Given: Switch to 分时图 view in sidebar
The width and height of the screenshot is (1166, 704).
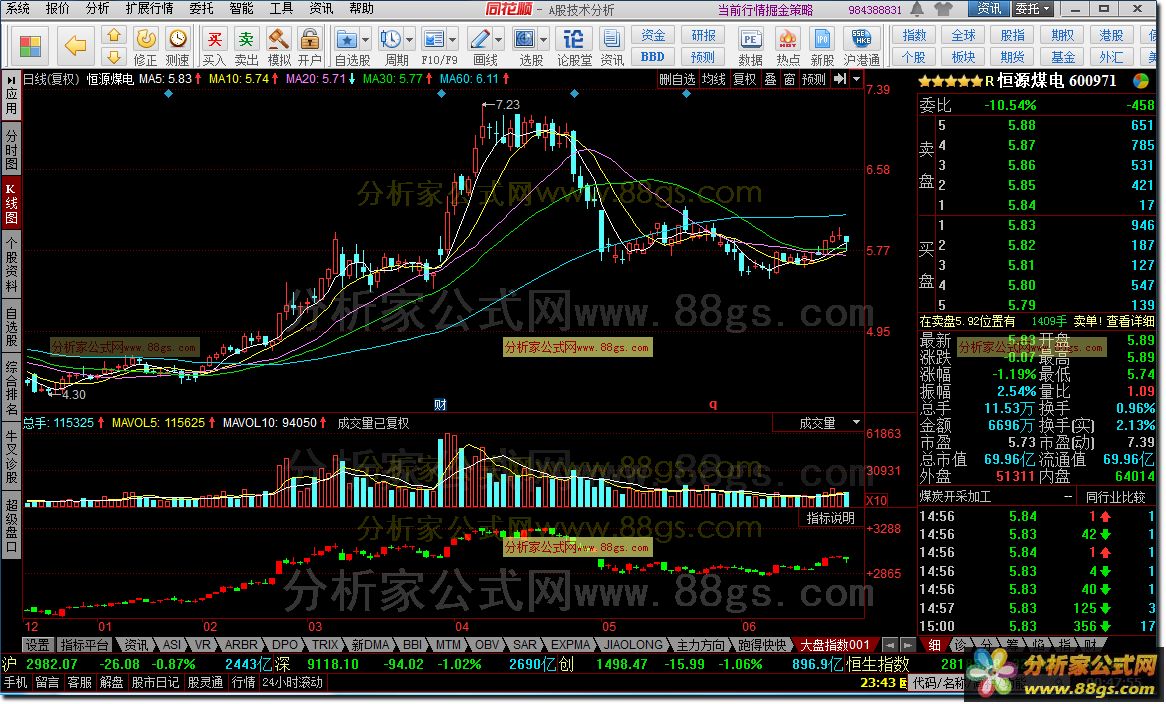Looking at the screenshot, I should point(11,149).
